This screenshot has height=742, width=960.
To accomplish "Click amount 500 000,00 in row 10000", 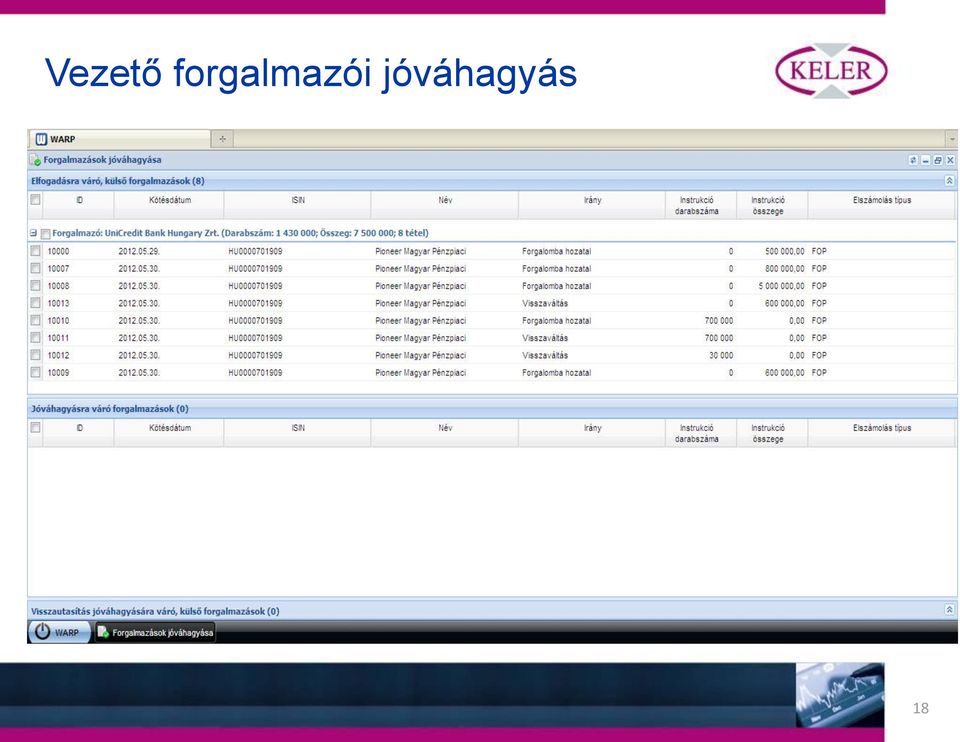I will coord(785,251).
